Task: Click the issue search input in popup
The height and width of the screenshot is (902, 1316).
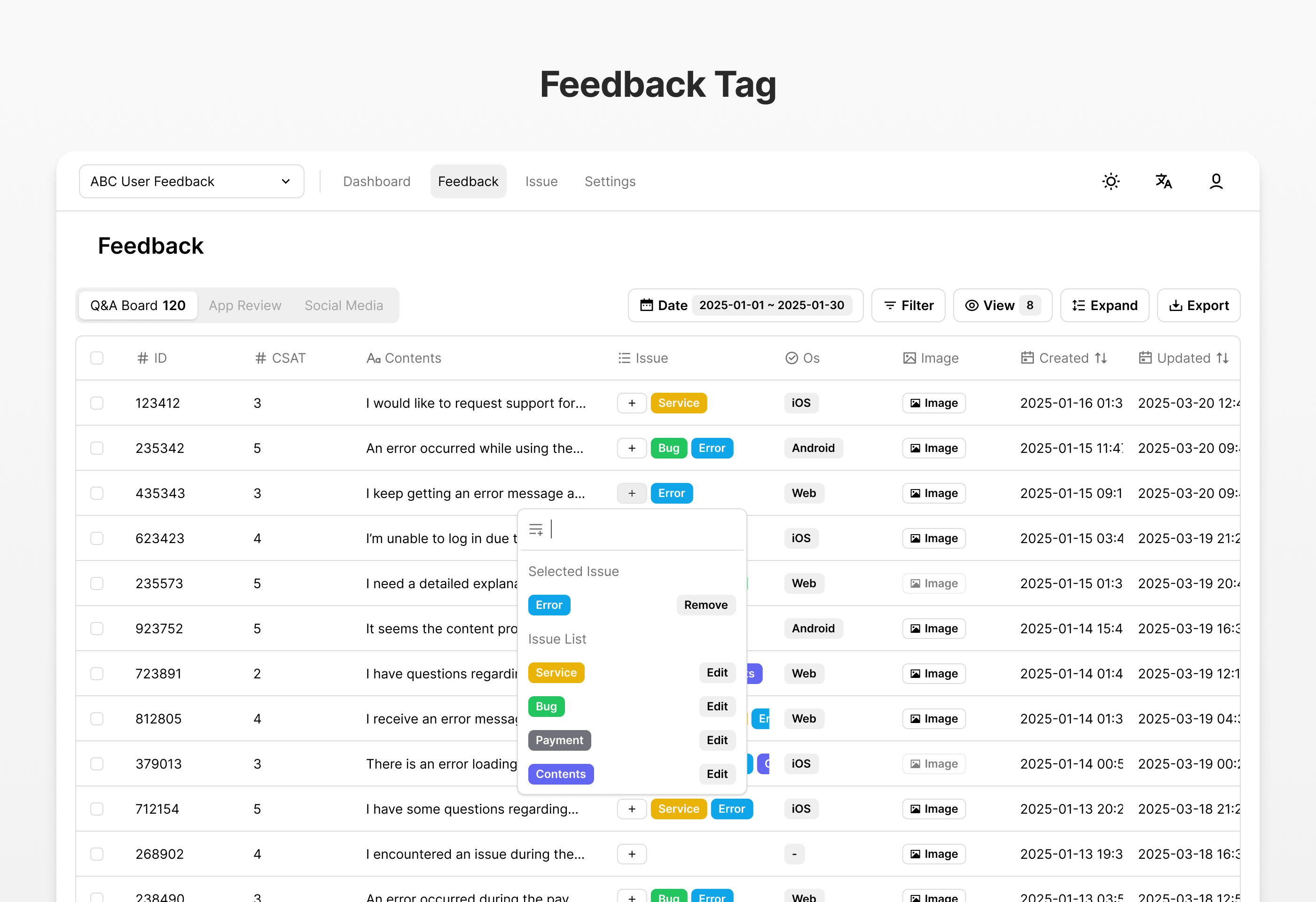Action: [623, 529]
